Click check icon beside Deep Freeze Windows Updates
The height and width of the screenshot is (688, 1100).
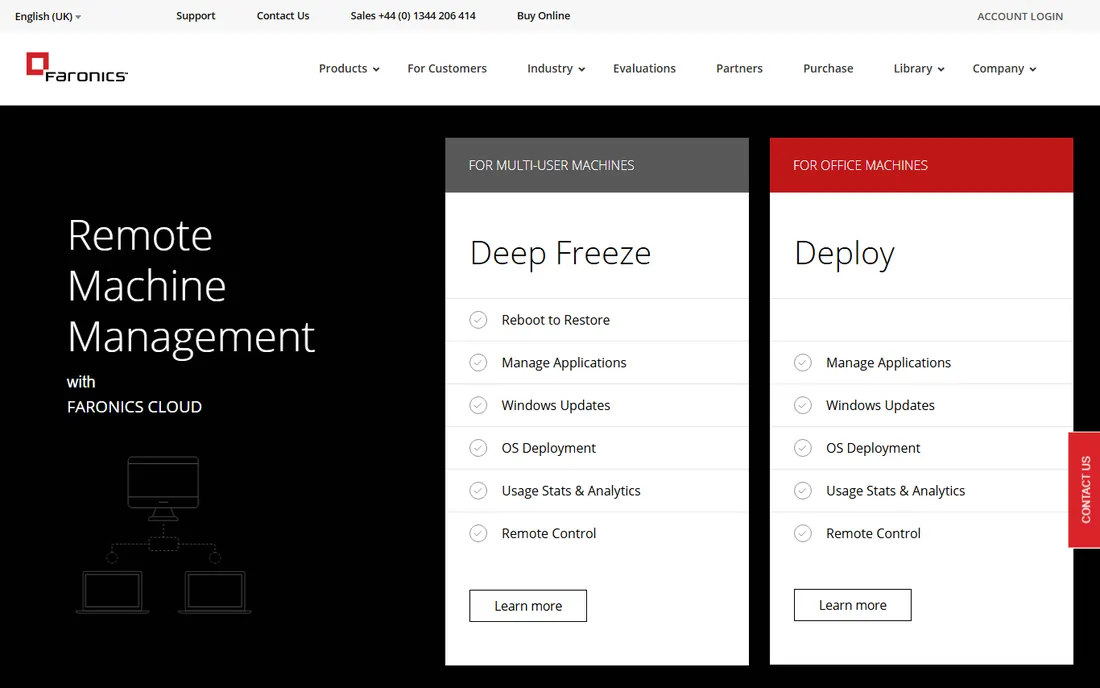tap(478, 405)
